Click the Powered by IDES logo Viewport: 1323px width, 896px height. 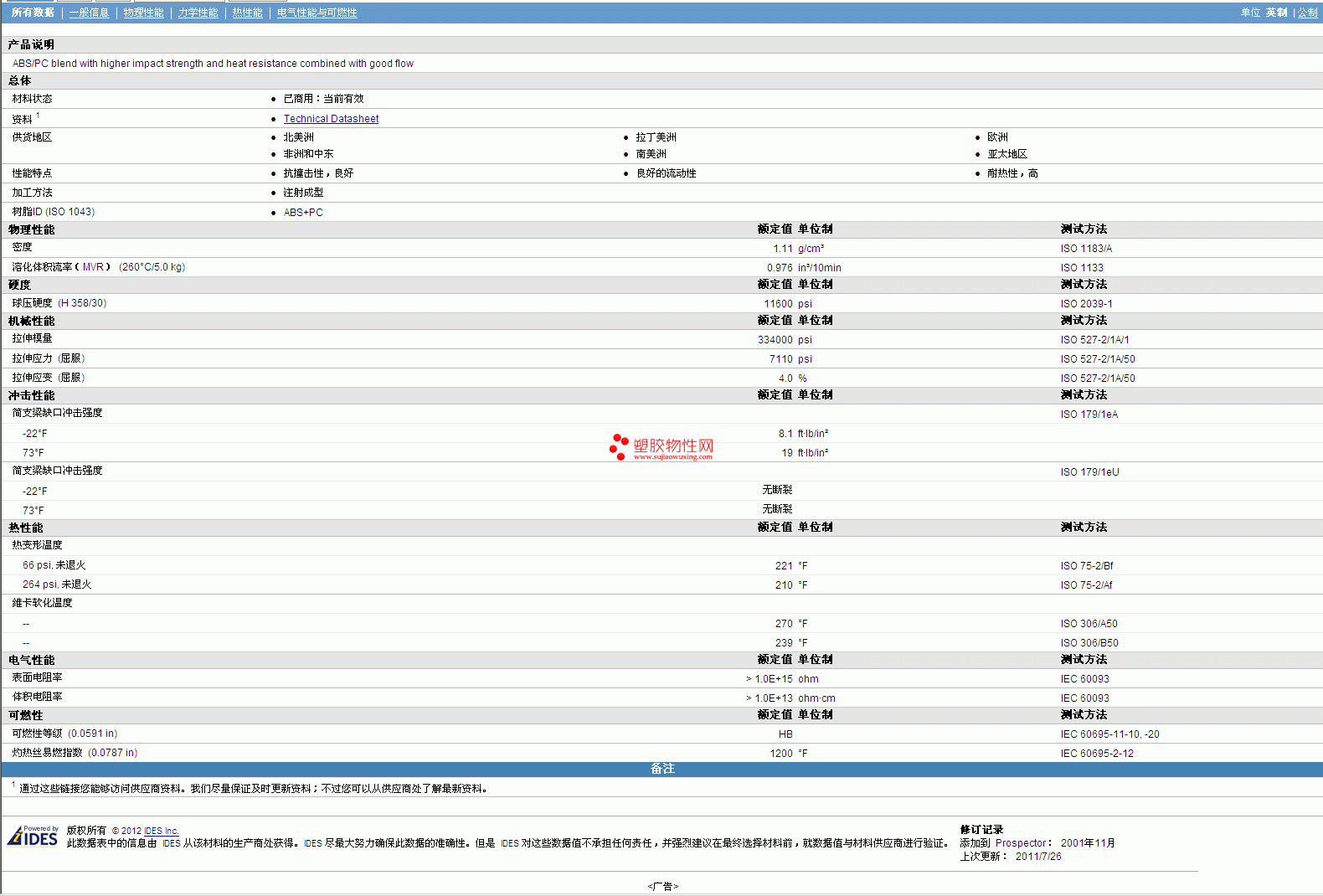33,836
